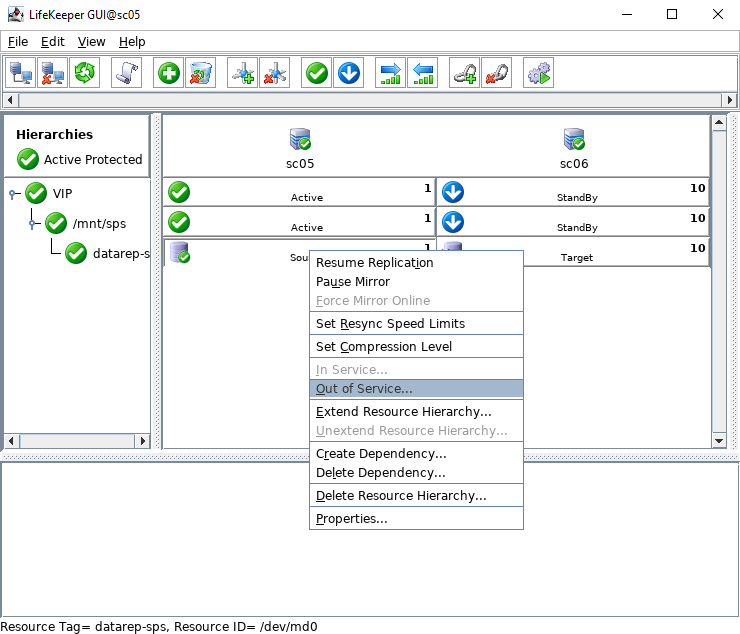Click the Disconnect from server toolbar icon

(x=52, y=73)
